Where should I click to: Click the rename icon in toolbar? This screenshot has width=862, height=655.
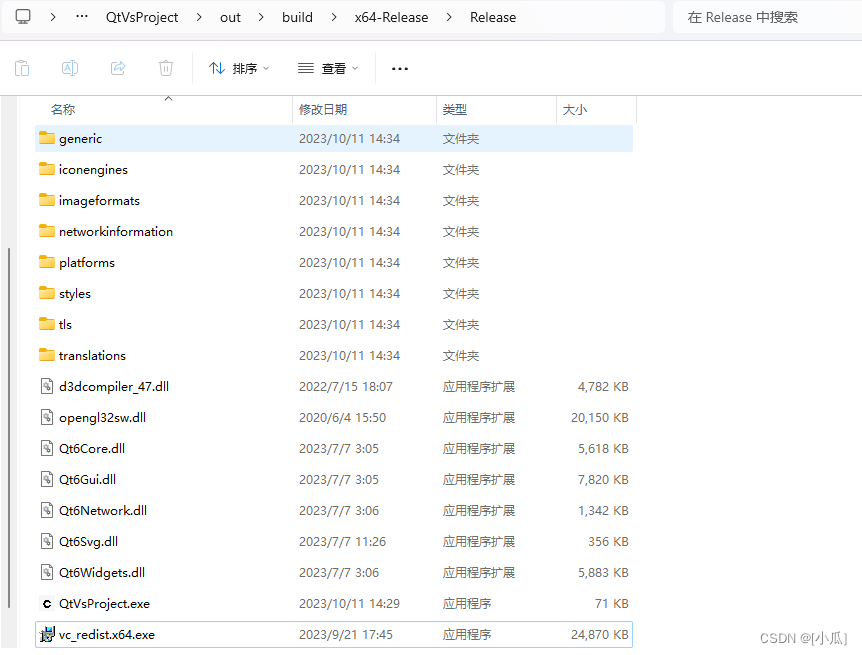[70, 68]
